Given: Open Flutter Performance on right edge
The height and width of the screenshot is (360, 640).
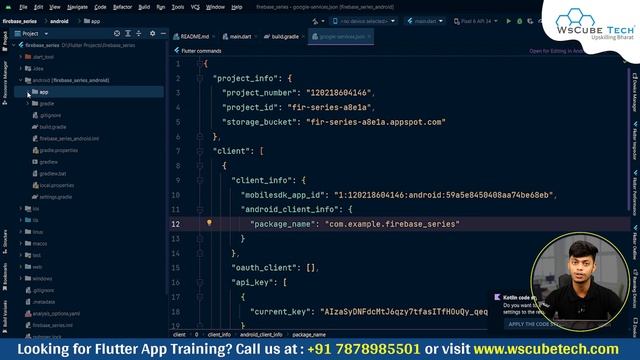Looking at the screenshot, I should pos(635,193).
